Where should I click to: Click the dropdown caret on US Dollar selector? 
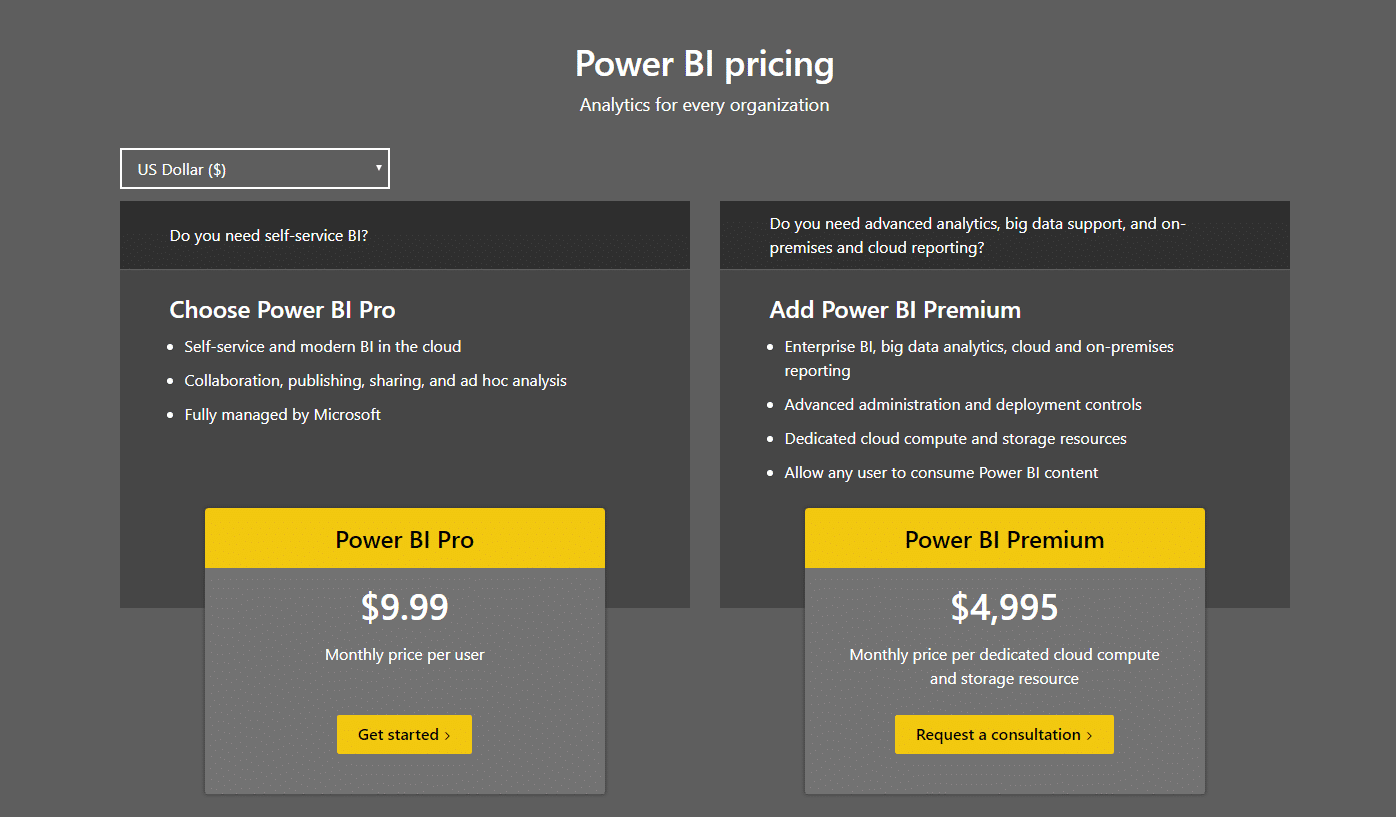378,168
